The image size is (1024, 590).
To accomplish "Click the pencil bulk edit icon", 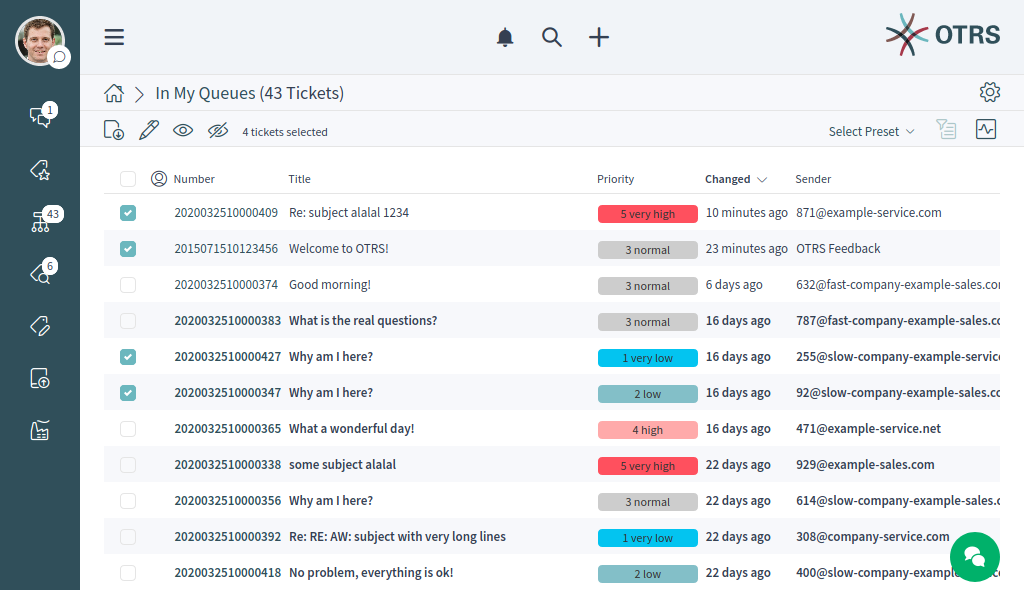I will pyautogui.click(x=148, y=130).
